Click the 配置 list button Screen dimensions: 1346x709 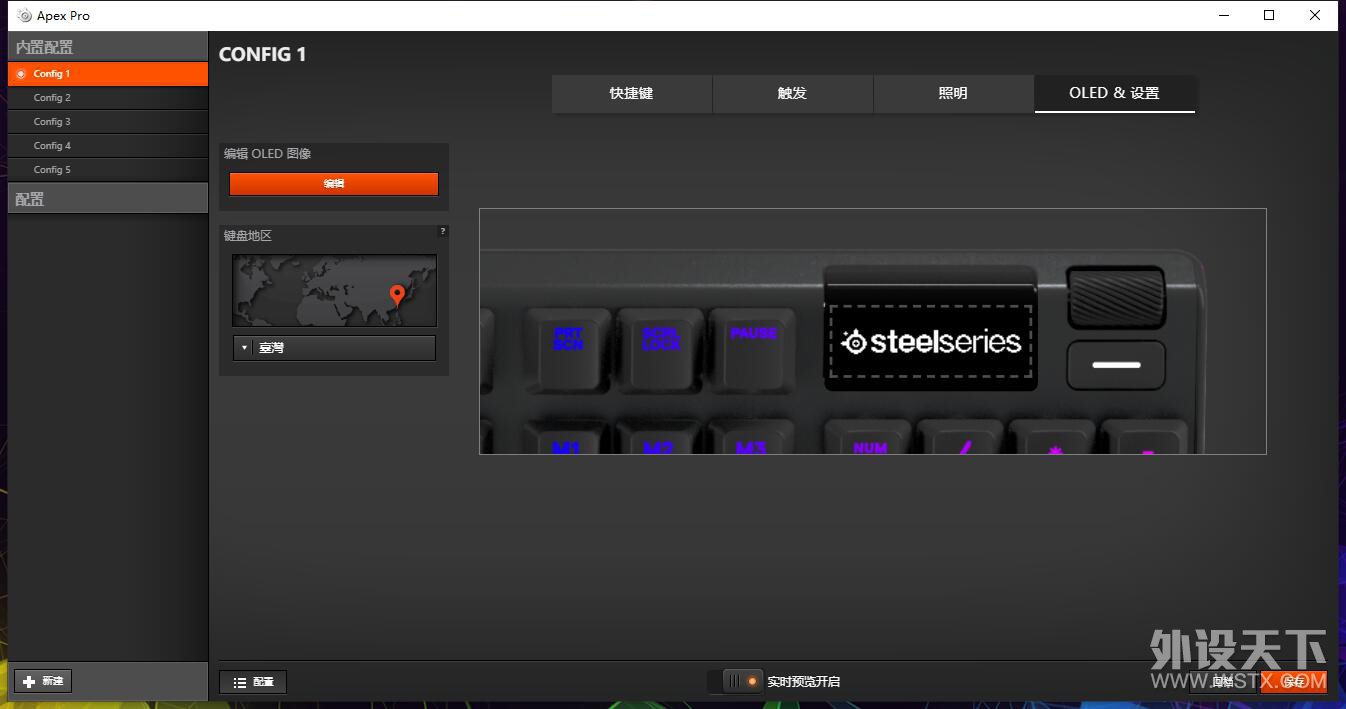point(253,682)
